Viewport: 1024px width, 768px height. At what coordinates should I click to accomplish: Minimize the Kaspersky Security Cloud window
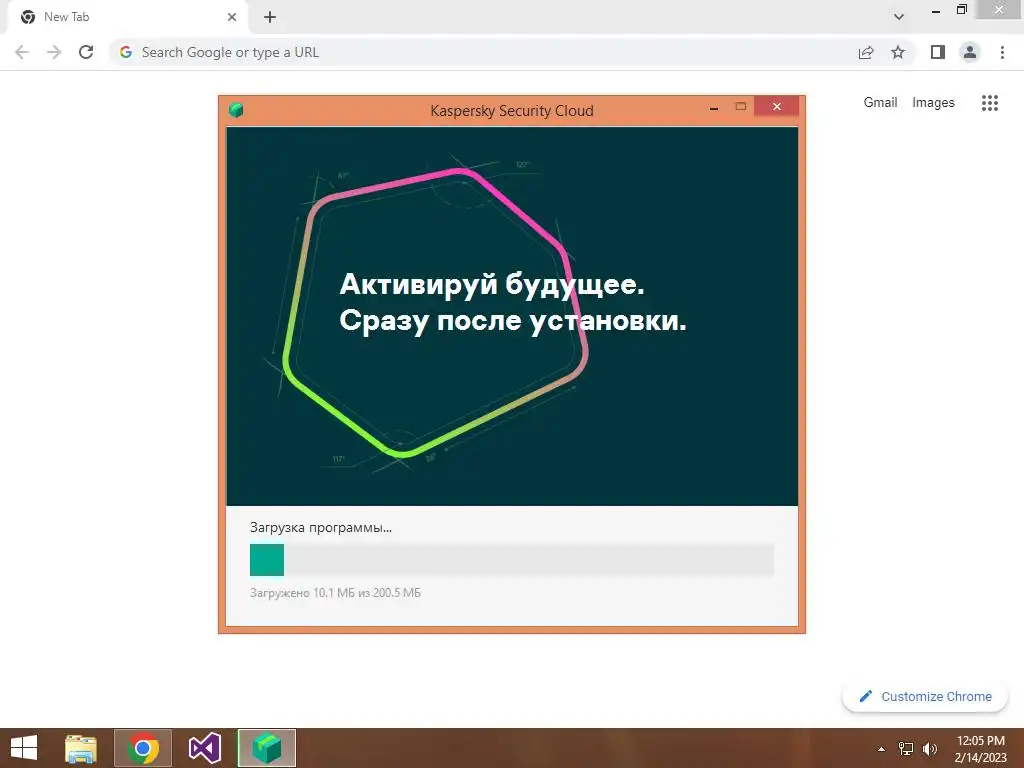[714, 108]
